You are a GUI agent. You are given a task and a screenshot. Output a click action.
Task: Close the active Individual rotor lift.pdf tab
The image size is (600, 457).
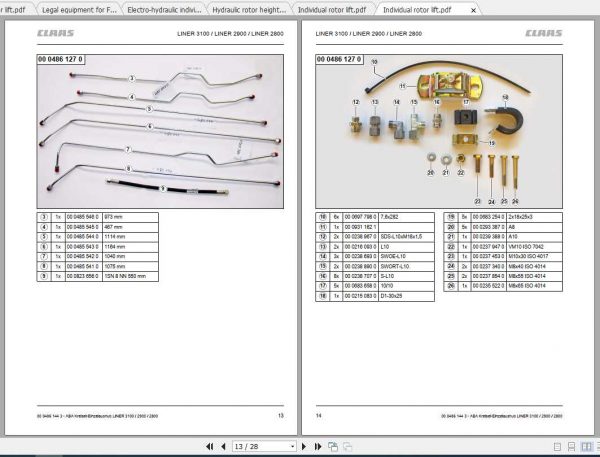pyautogui.click(x=473, y=10)
